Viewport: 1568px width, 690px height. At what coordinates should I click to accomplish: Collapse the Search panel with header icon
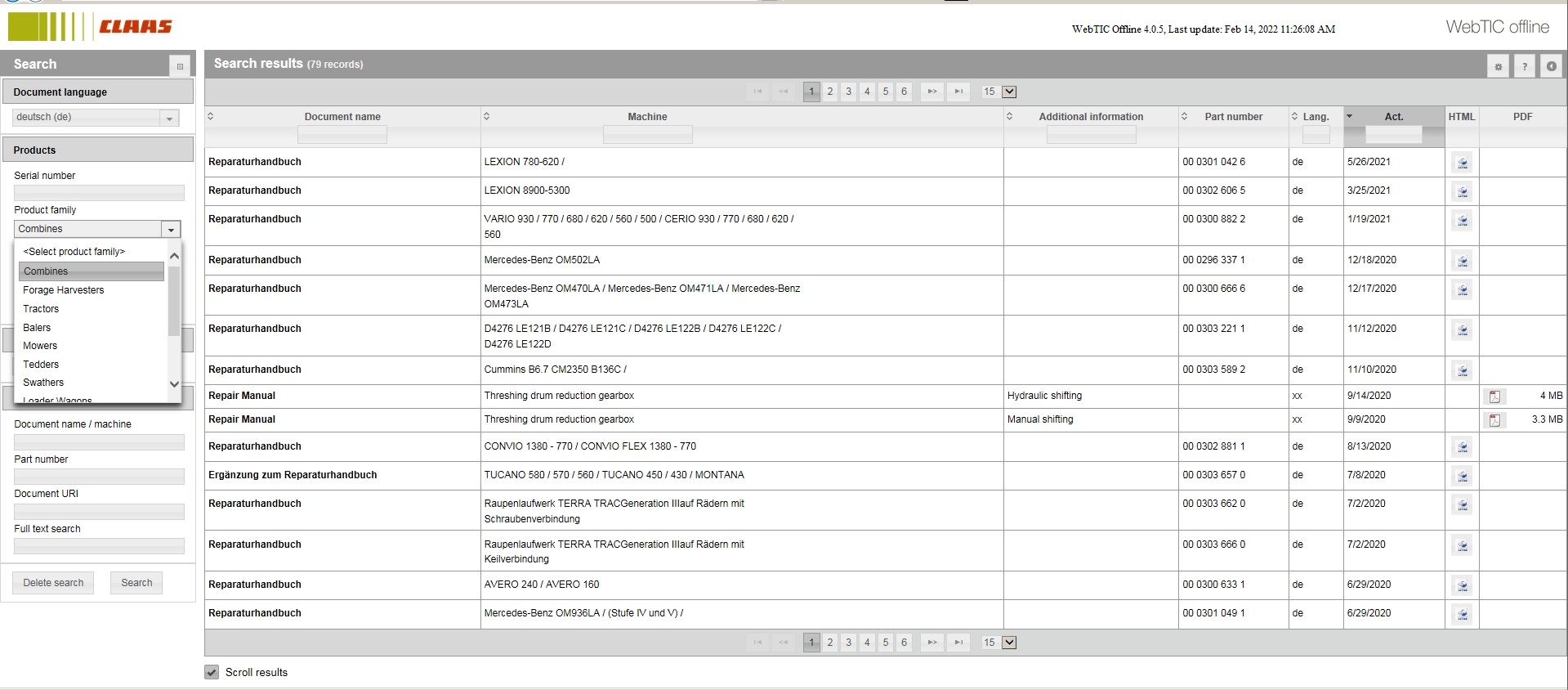[180, 65]
